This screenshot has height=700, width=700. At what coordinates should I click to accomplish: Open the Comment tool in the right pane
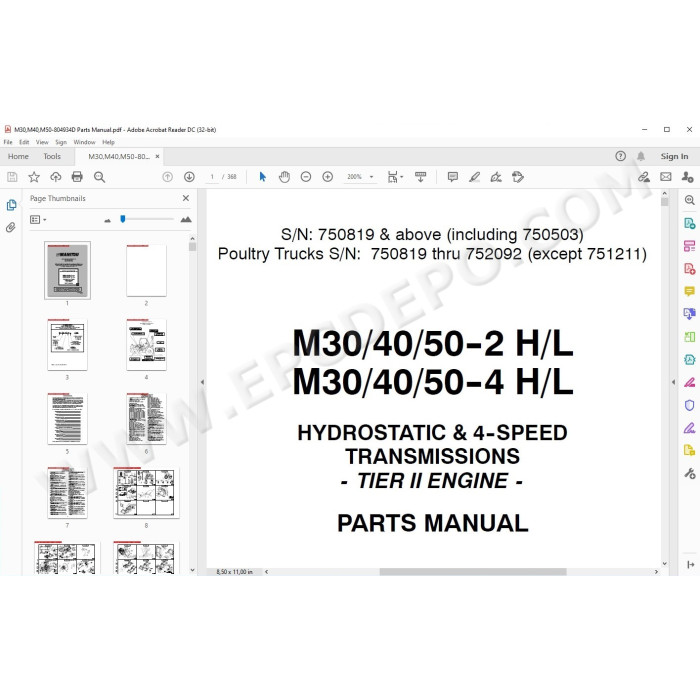[x=690, y=292]
